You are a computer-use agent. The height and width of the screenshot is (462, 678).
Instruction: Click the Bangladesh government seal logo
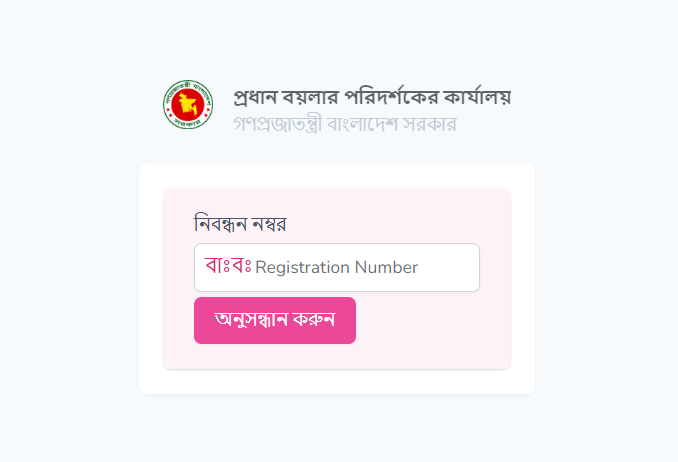tap(187, 105)
